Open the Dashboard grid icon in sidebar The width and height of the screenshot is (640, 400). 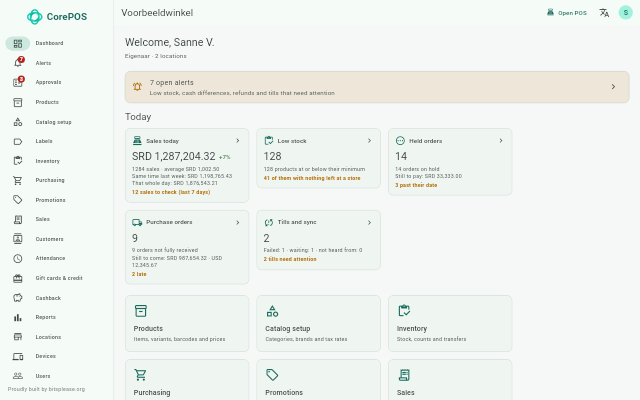click(x=18, y=43)
